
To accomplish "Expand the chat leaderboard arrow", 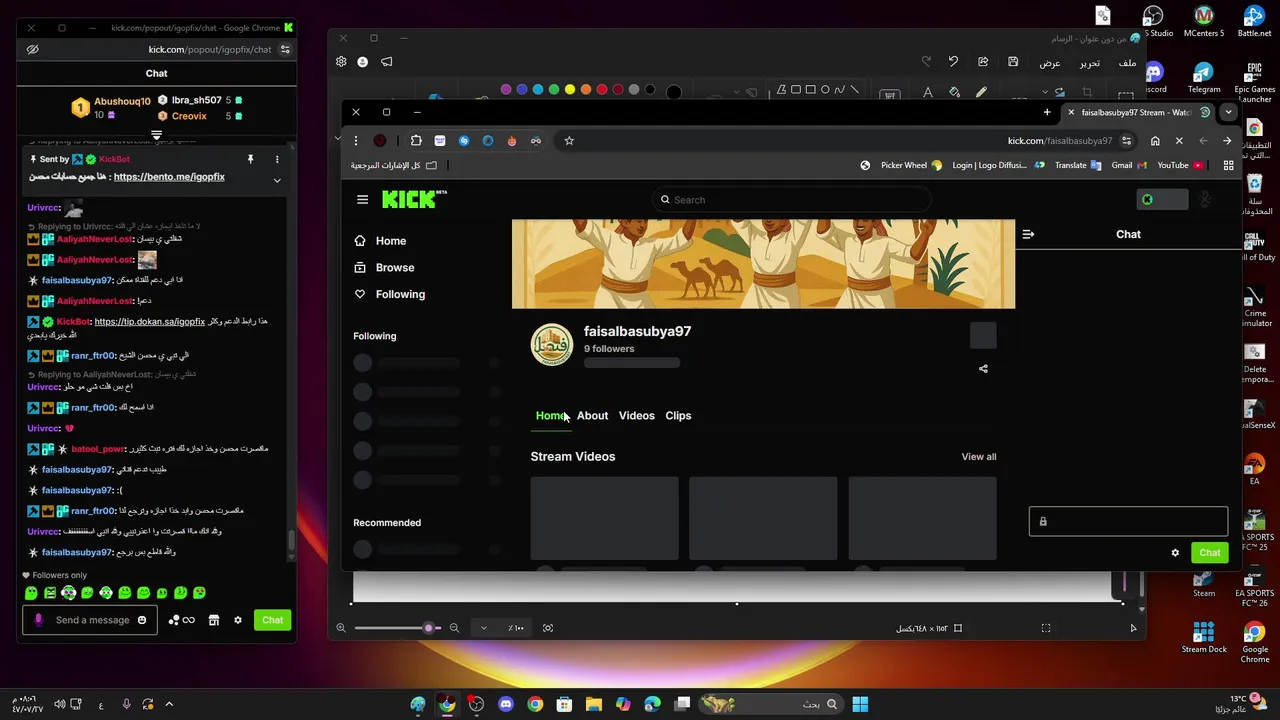I will 156,135.
